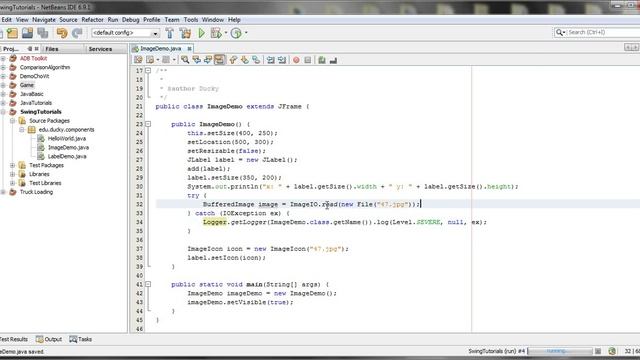
Task: Click Clean and Build Main Project icon
Action: [185, 33]
